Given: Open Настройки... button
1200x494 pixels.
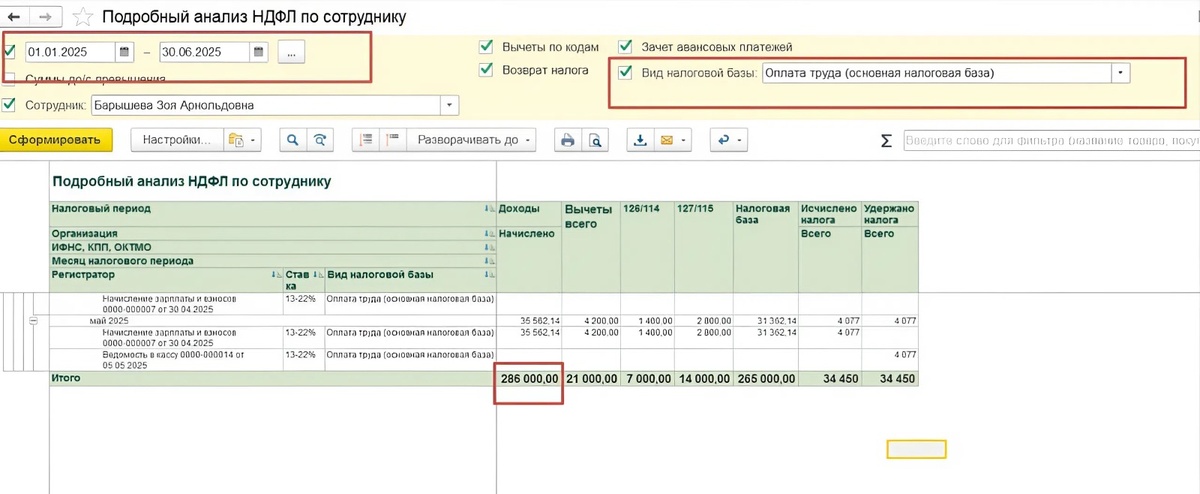Looking at the screenshot, I should 176,140.
